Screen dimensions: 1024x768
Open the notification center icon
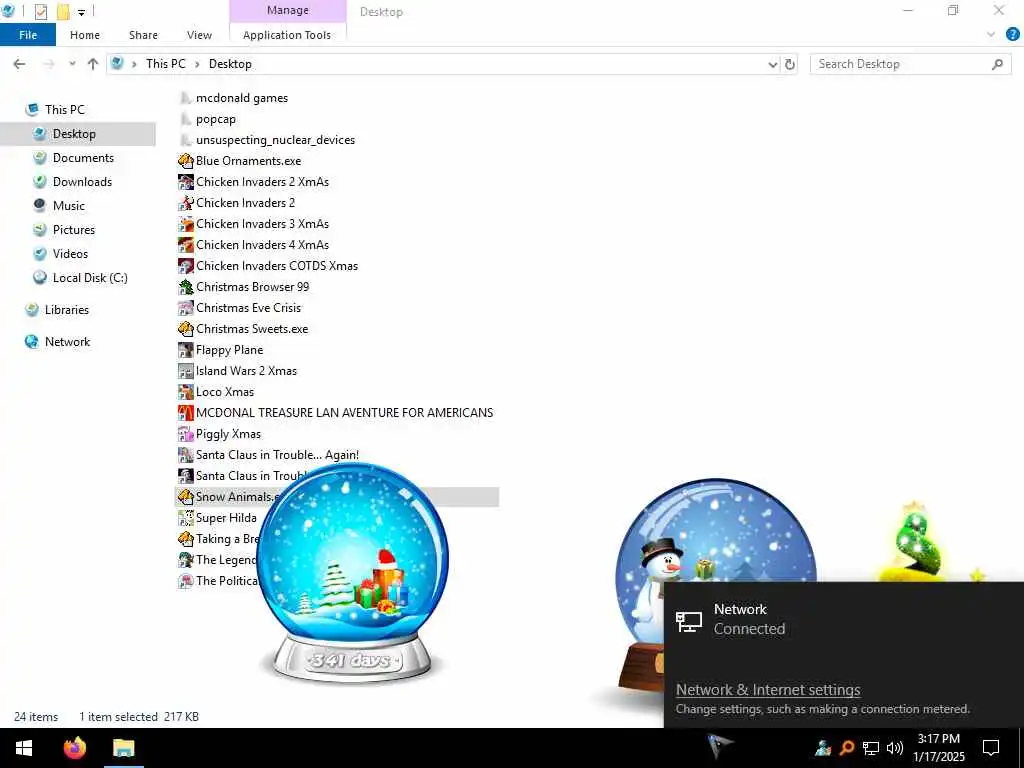[x=991, y=748]
